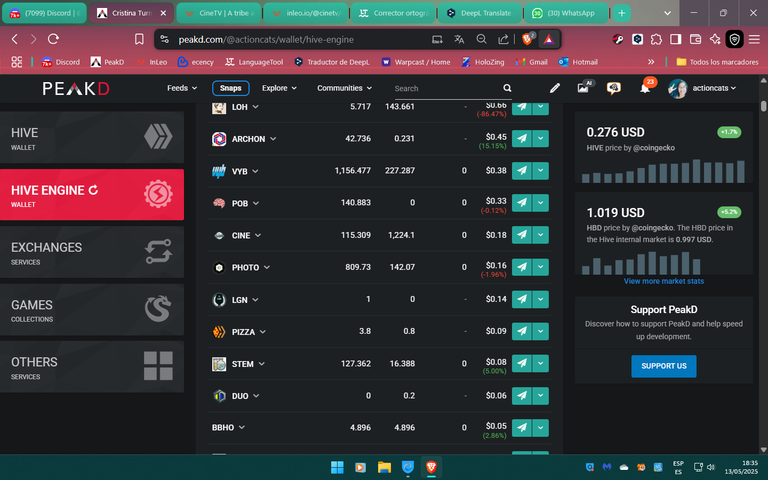Screen dimensions: 768x480
Task: Open actioncats account dropdown
Action: 714,88
